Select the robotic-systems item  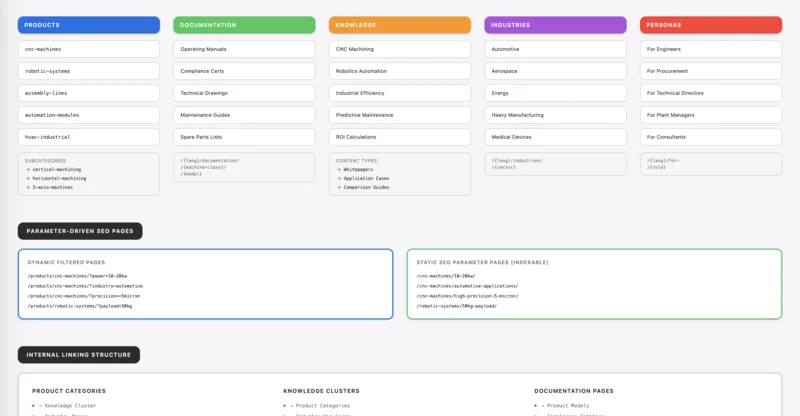(89, 71)
